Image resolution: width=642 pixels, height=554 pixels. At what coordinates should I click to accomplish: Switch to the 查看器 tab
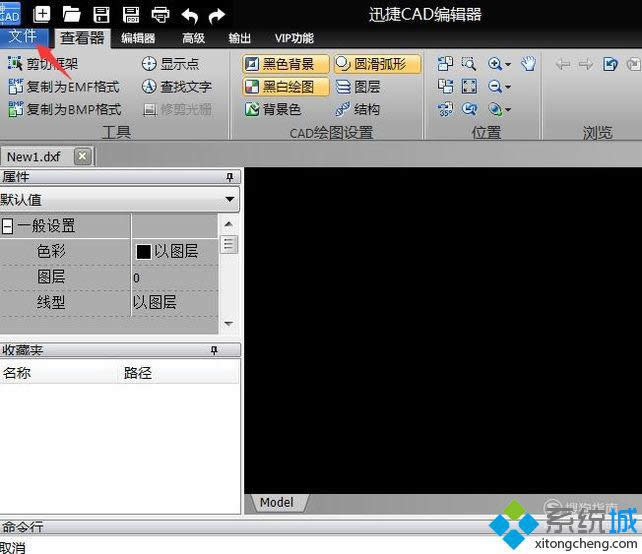pyautogui.click(x=82, y=38)
